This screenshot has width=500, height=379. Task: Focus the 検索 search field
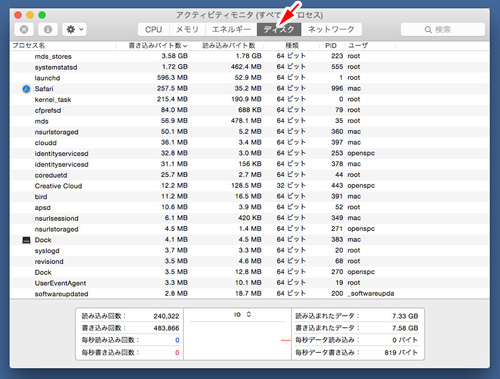click(443, 30)
